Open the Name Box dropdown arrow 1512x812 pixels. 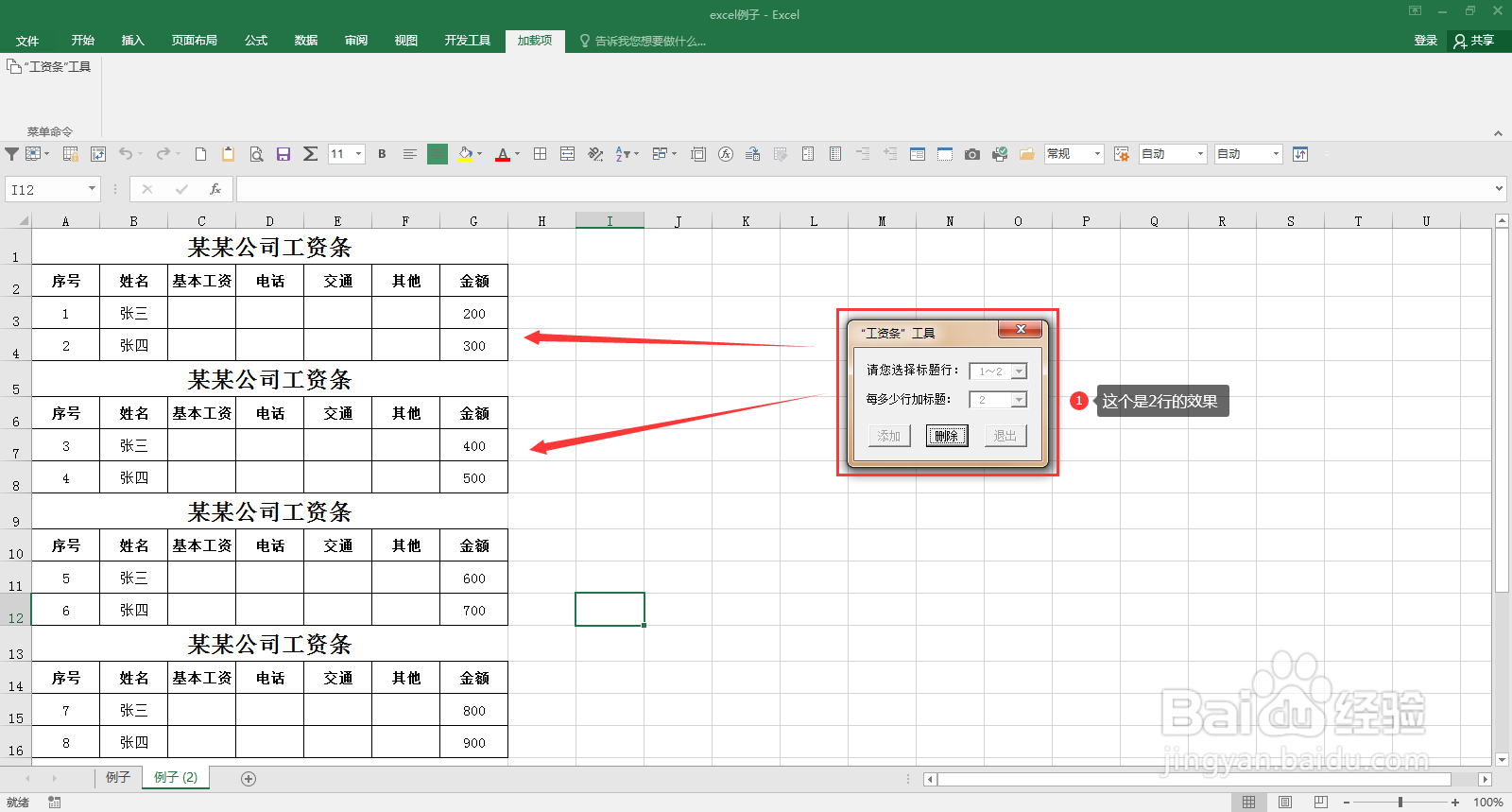(92, 189)
